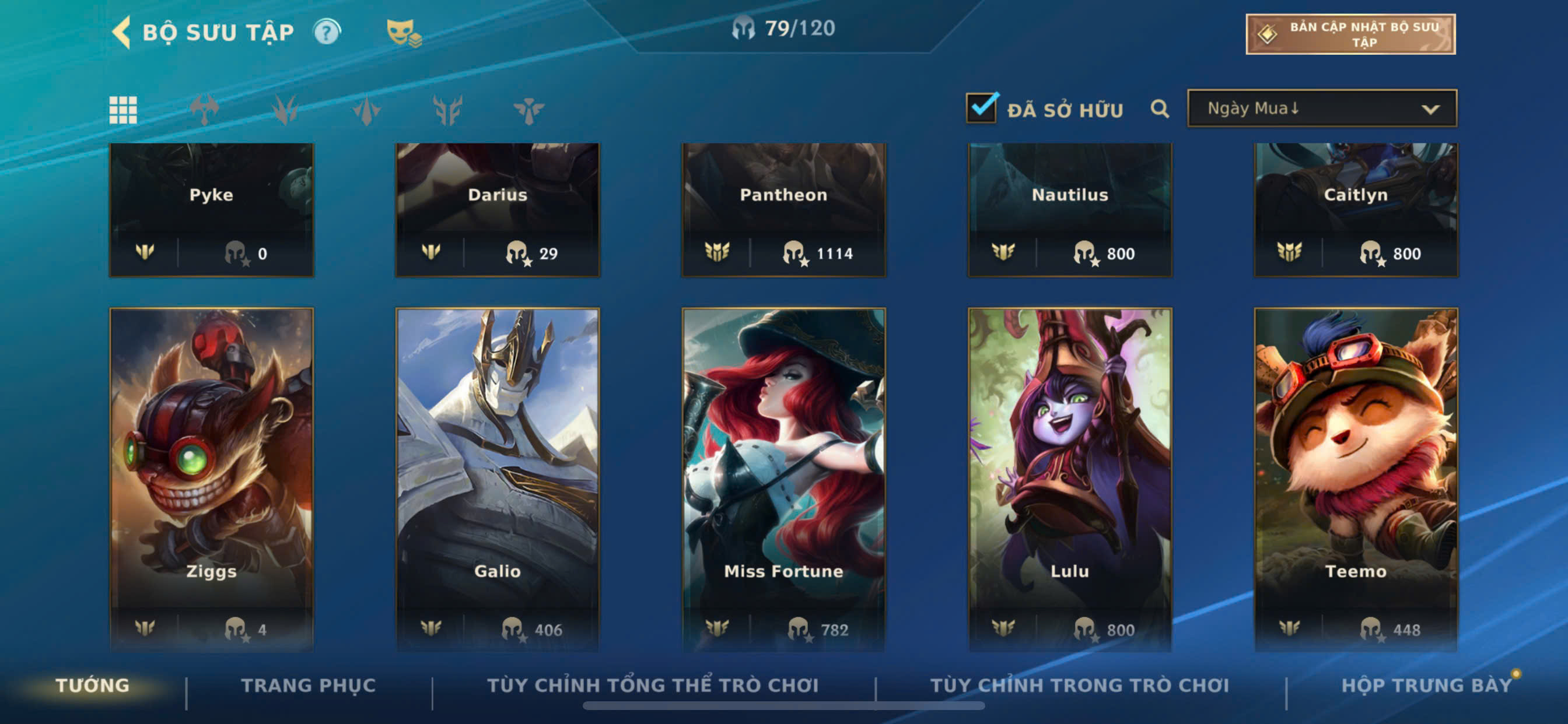1568x724 pixels.
Task: Click the search magnifier icon
Action: 1160,109
